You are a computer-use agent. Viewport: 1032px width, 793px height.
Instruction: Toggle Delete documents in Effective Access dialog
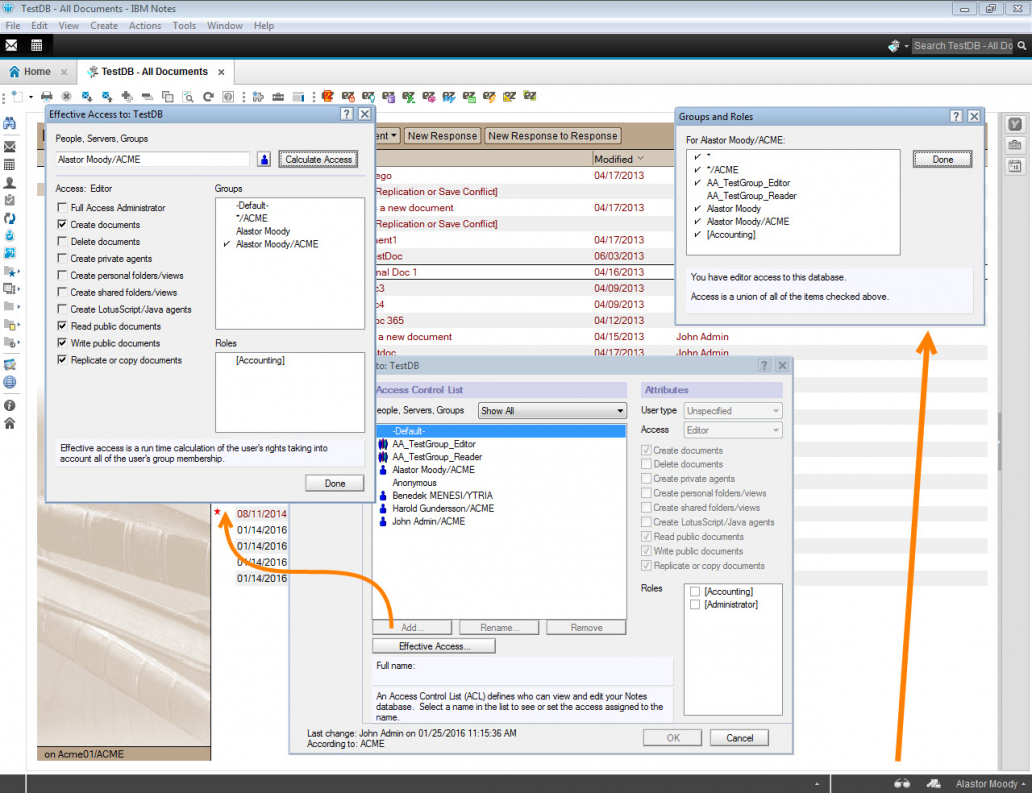63,242
